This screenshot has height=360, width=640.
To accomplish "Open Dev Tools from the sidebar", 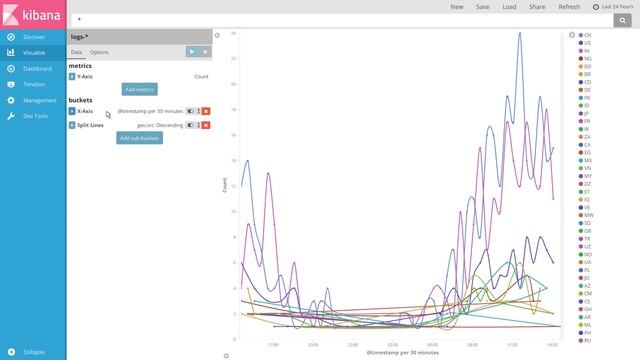I will tap(33, 116).
